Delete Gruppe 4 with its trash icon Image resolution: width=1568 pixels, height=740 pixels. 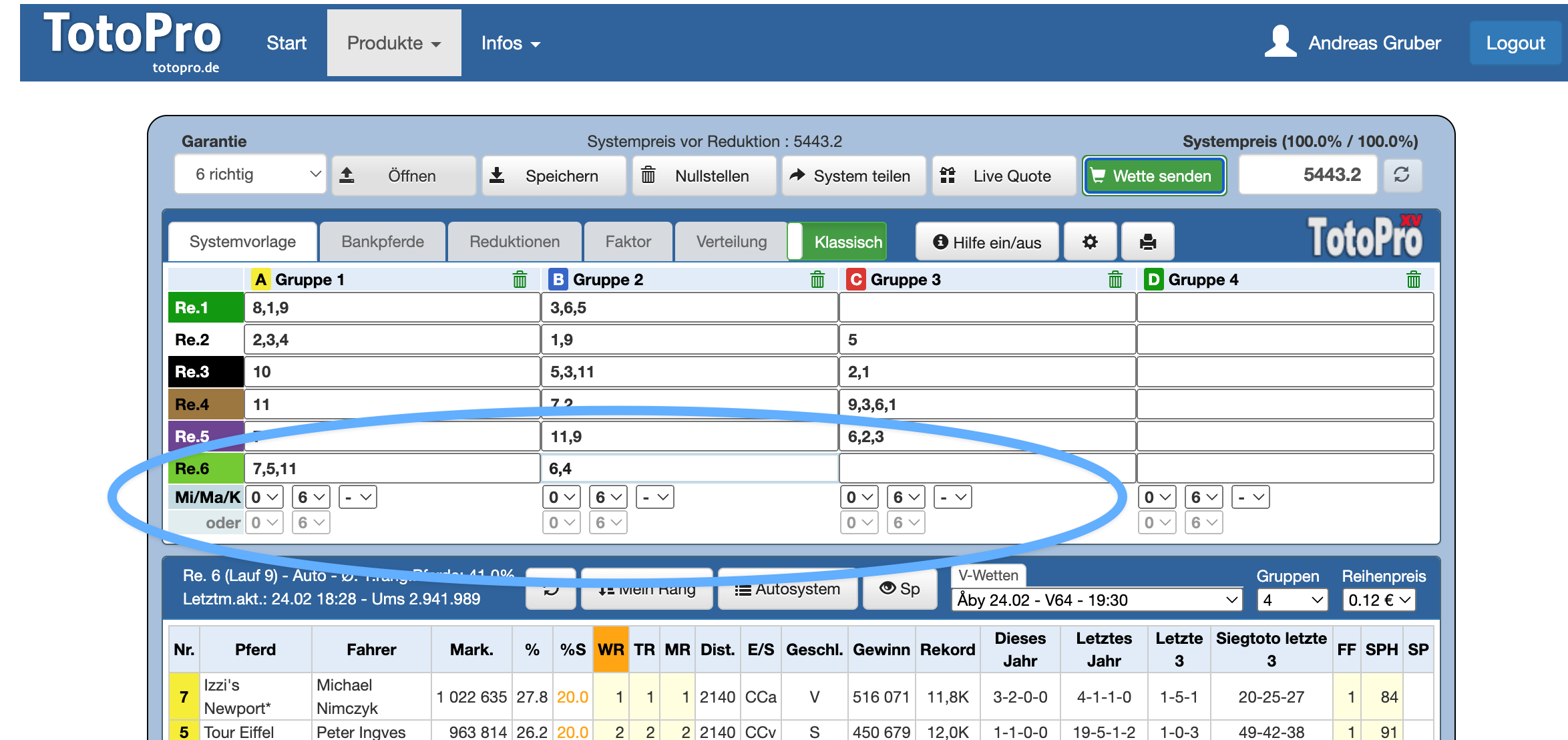pyautogui.click(x=1413, y=279)
